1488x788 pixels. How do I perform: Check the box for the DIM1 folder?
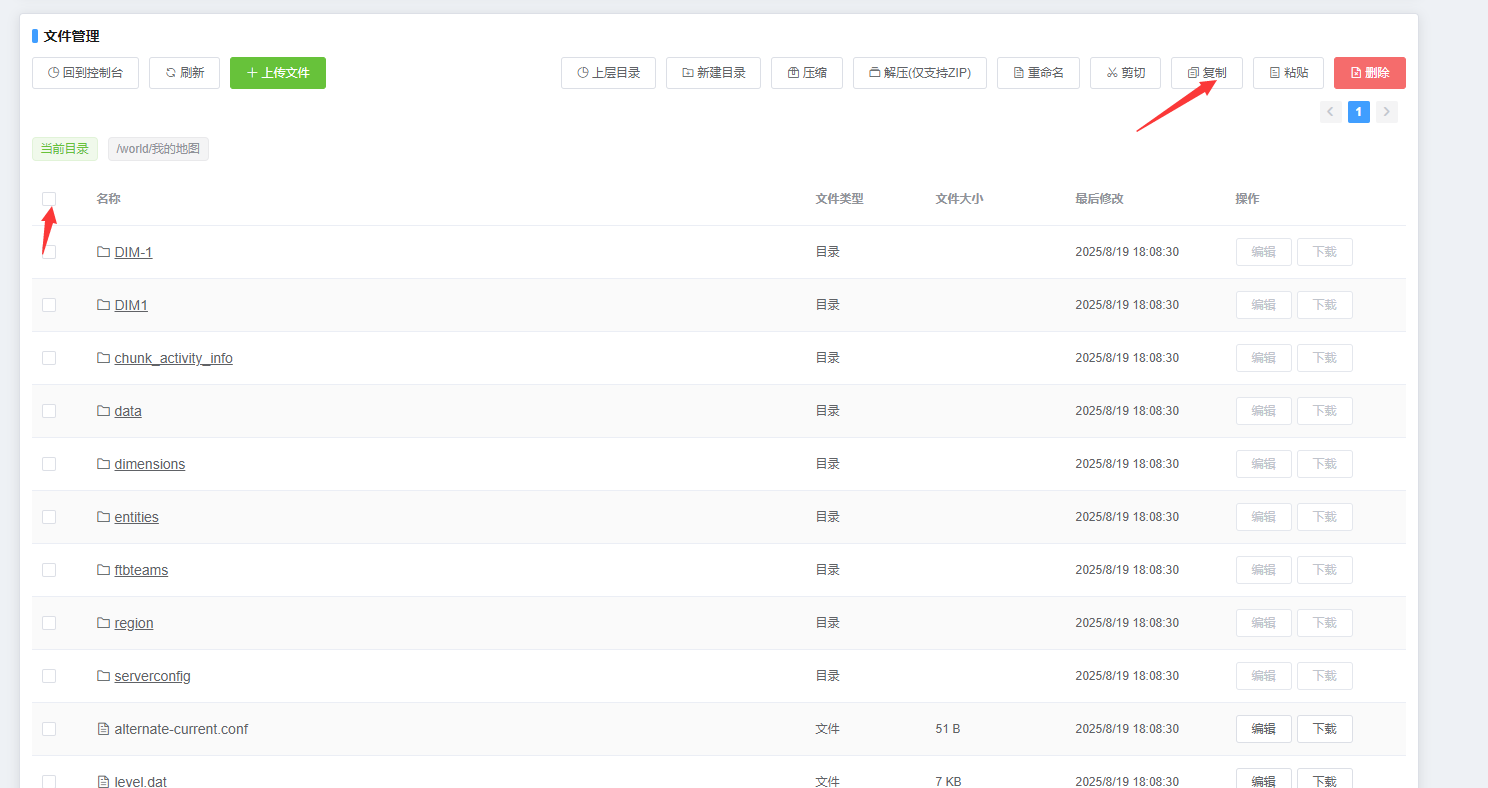point(49,305)
